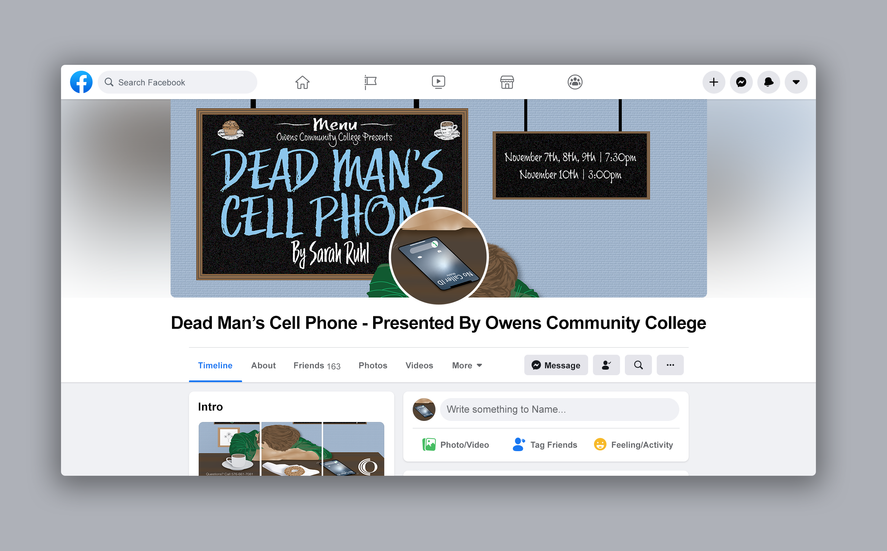Open Marketplace storefront icon

click(x=507, y=83)
